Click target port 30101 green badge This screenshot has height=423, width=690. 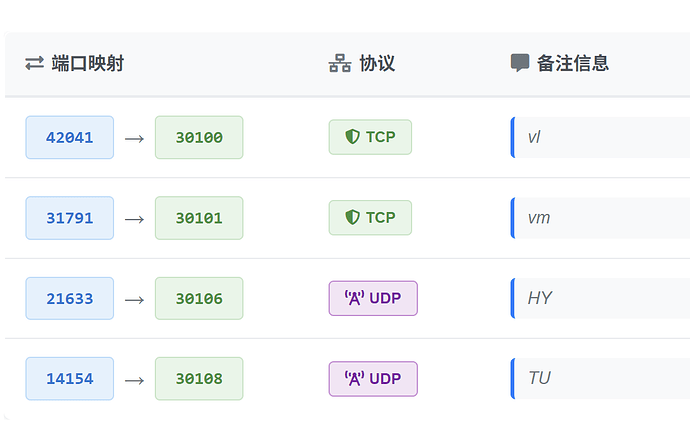pyautogui.click(x=199, y=218)
